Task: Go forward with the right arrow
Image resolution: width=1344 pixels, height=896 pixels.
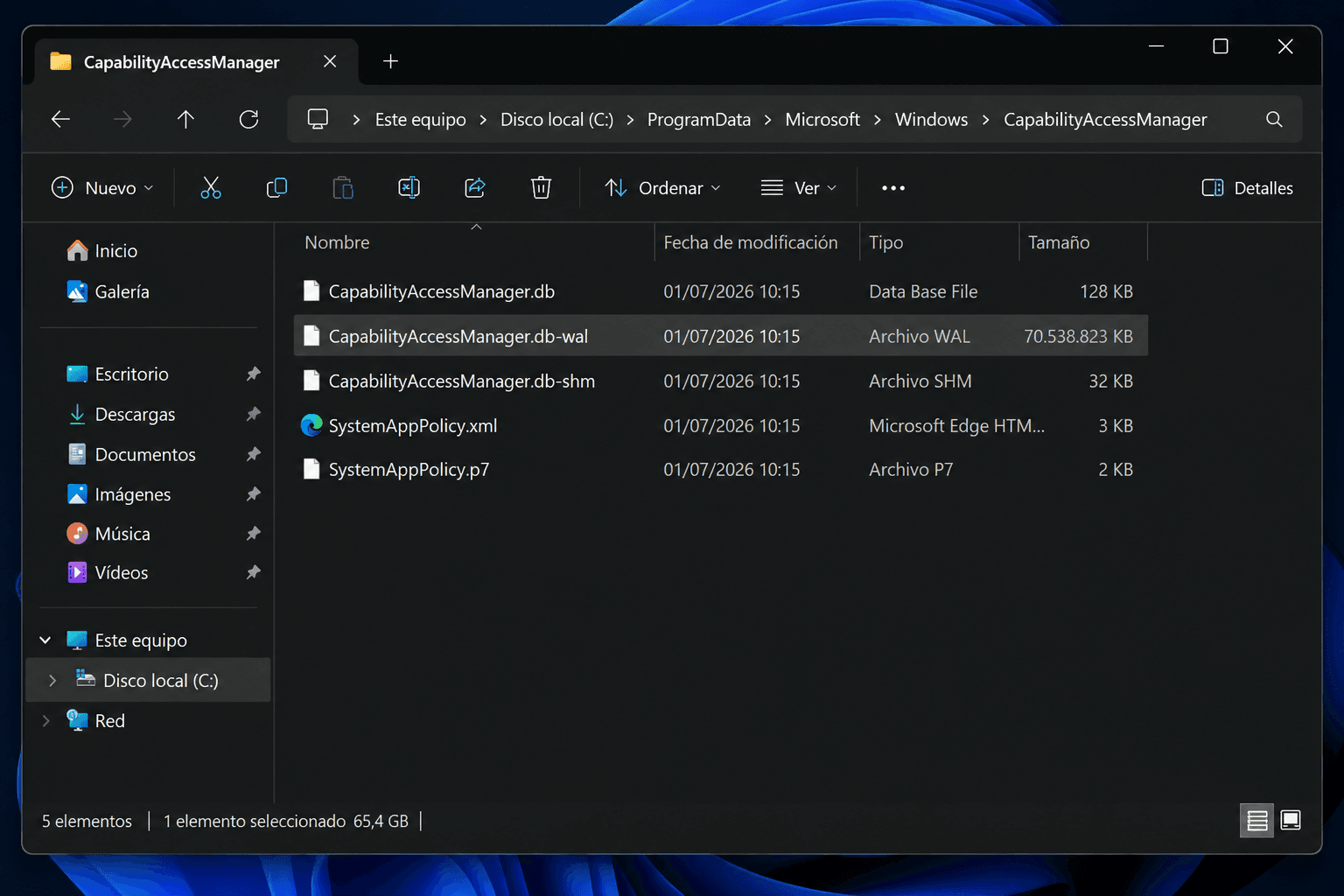Action: (122, 119)
